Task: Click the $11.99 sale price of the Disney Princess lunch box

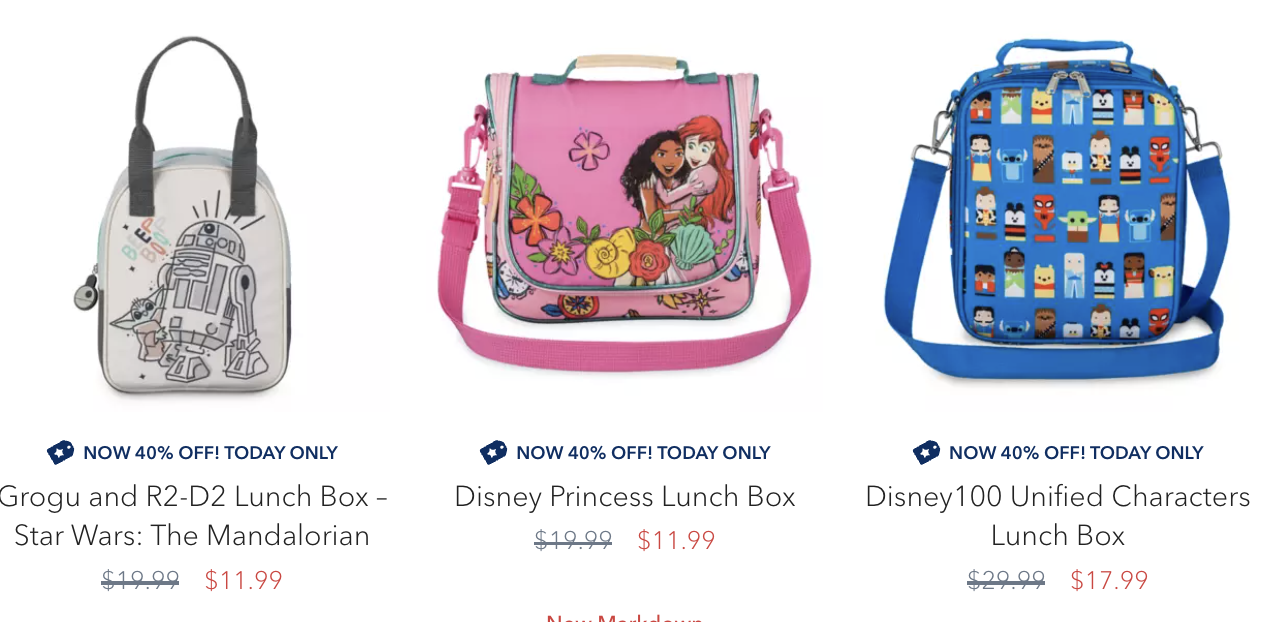Action: point(677,541)
